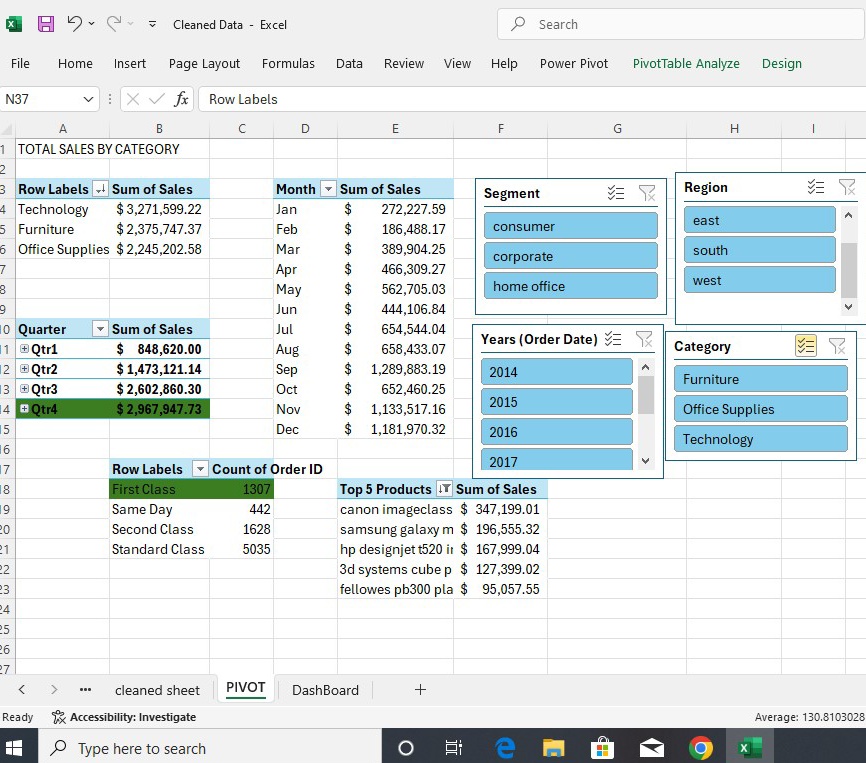Image resolution: width=866 pixels, height=763 pixels.
Task: Open the Power Pivot tab
Action: coord(574,63)
